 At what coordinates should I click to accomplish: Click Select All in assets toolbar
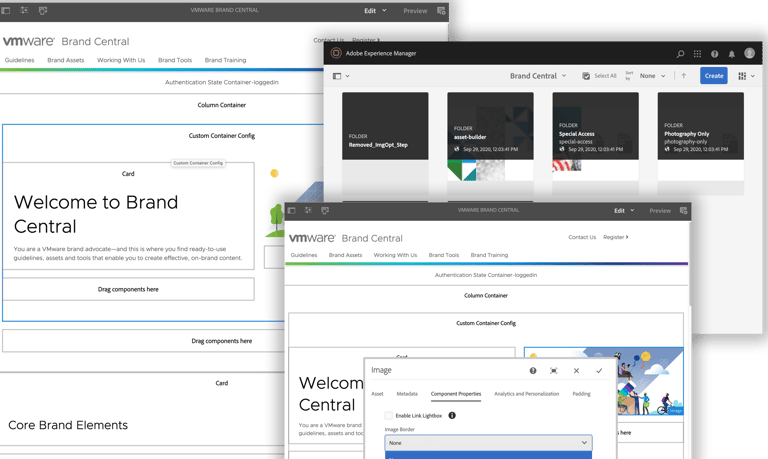click(600, 76)
